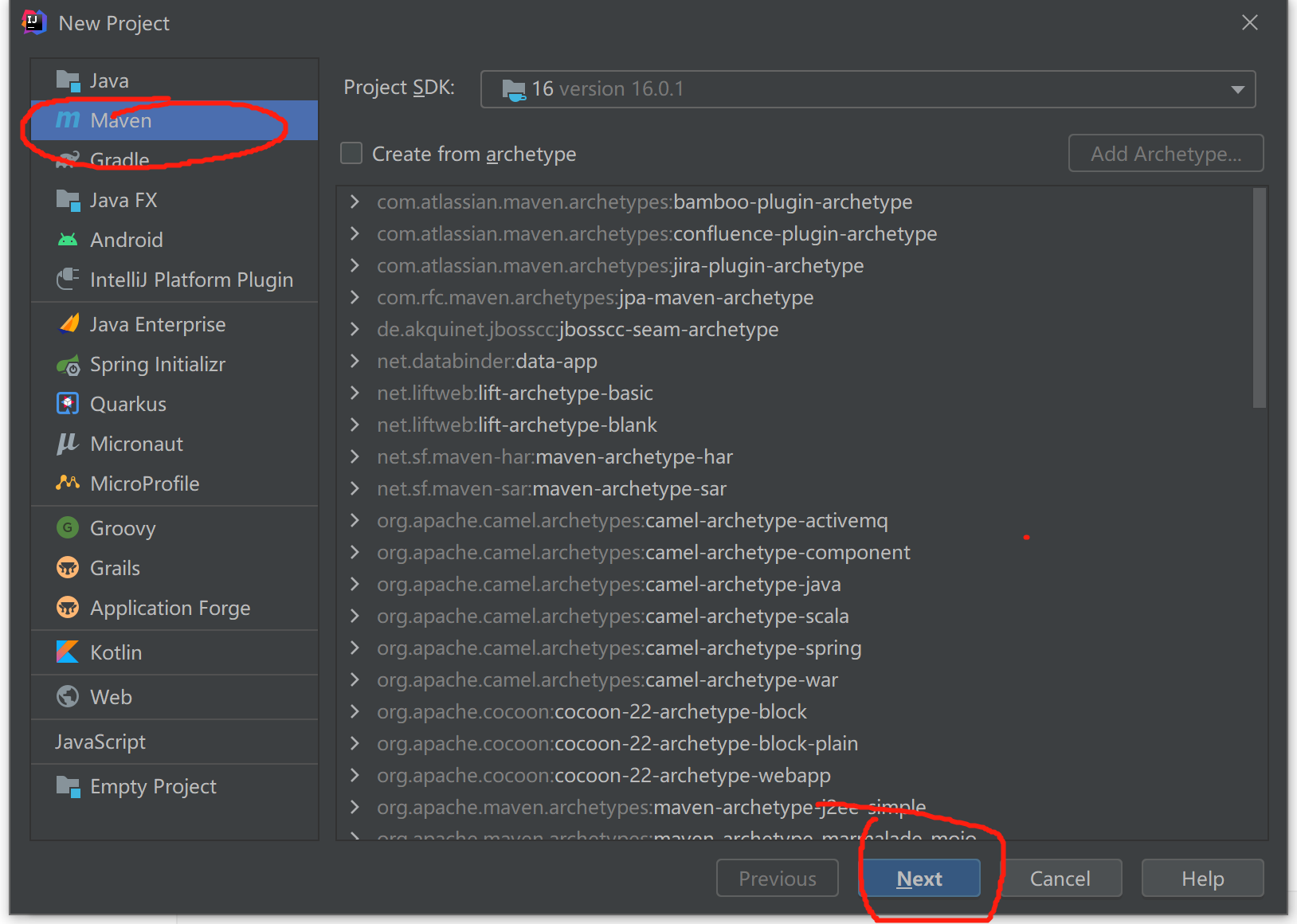Click the IntelliJ Platform Plugin icon

[x=69, y=280]
